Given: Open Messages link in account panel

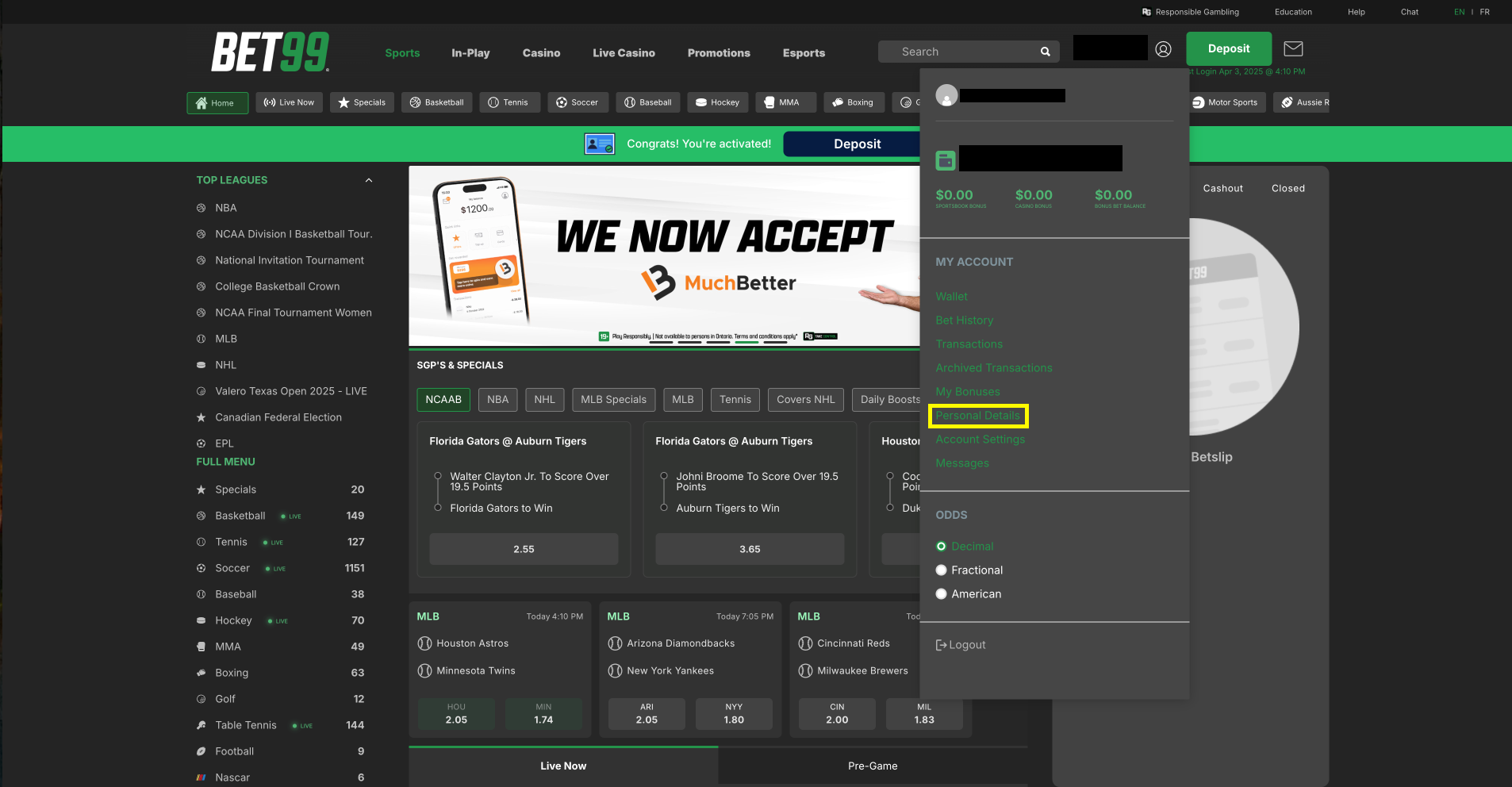Looking at the screenshot, I should pyautogui.click(x=961, y=463).
